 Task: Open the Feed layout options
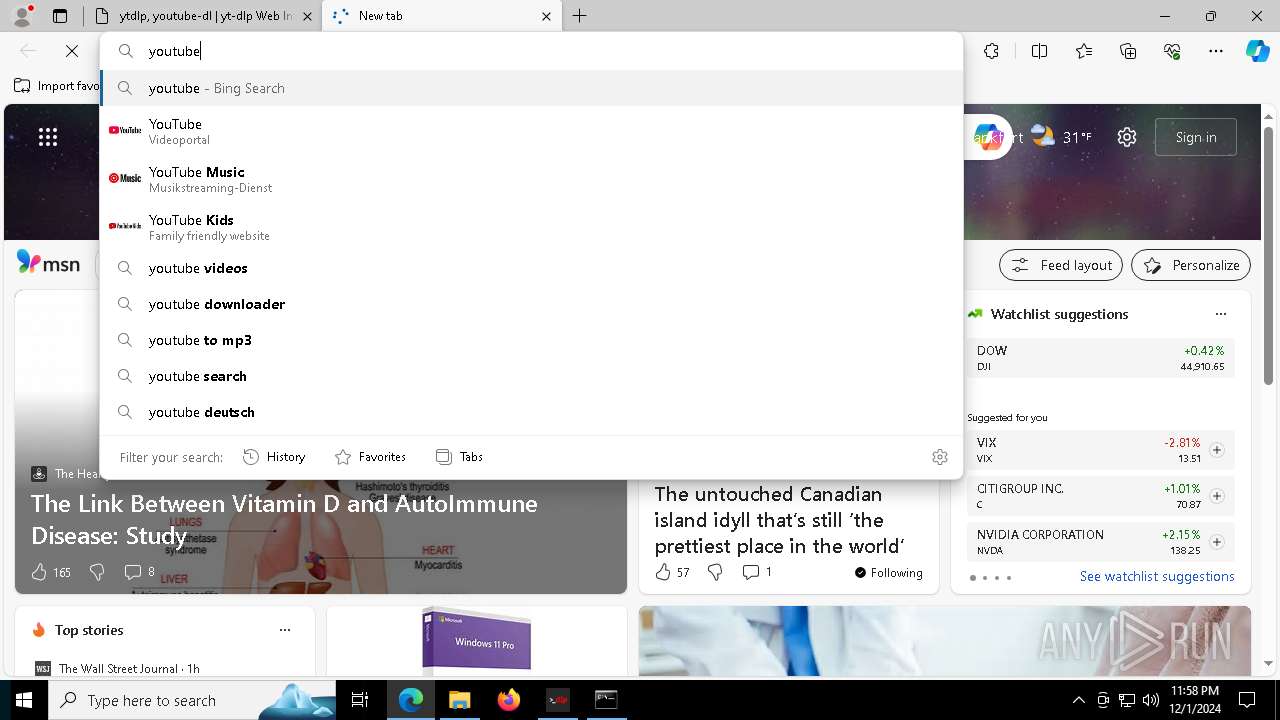[1061, 265]
